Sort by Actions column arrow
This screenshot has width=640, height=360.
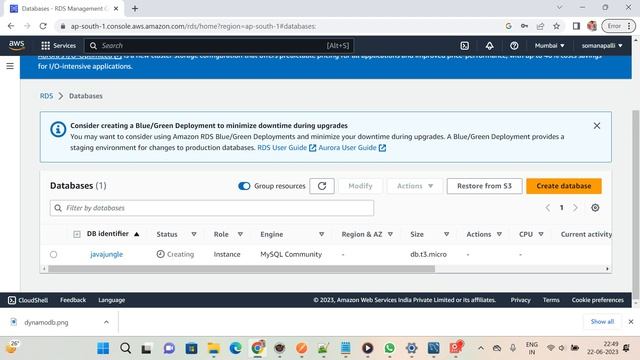click(499, 234)
